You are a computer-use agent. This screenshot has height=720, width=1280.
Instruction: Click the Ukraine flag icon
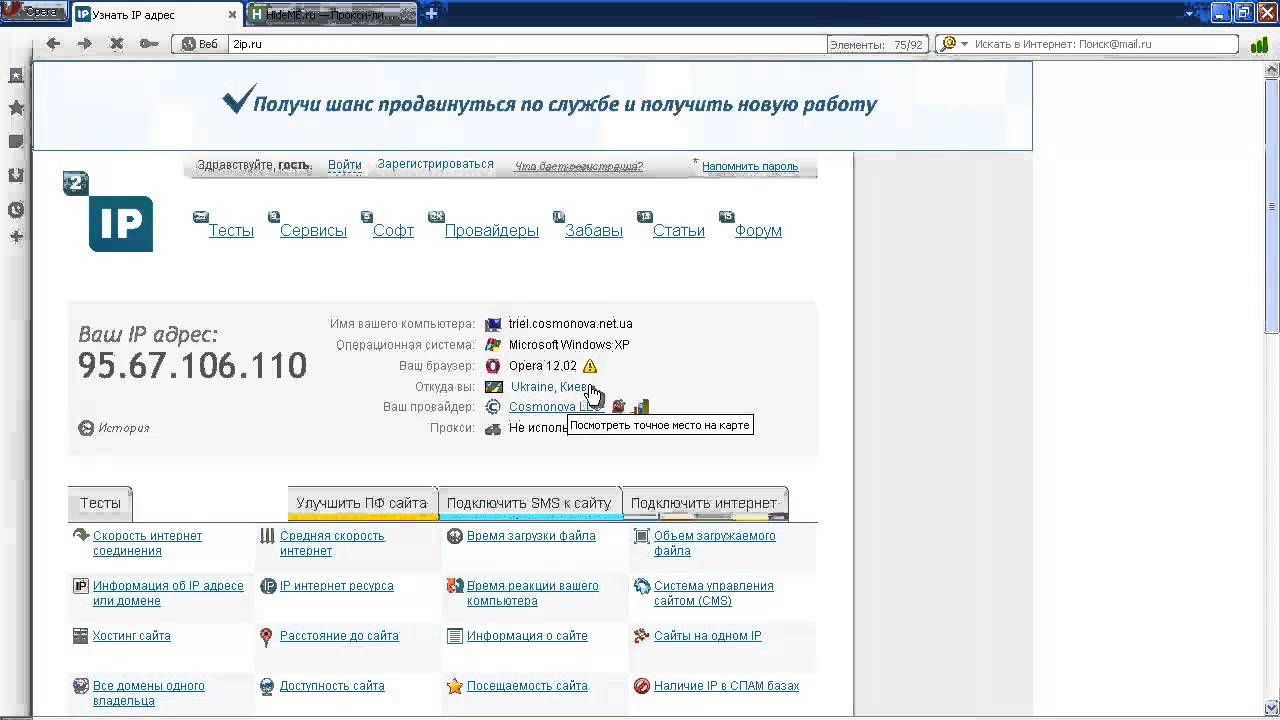pos(494,387)
